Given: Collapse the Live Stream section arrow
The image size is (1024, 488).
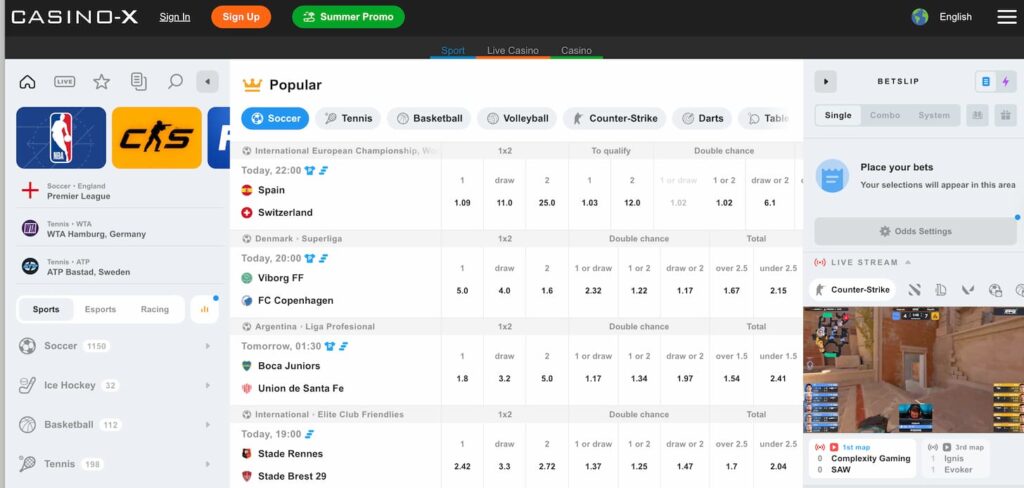Looking at the screenshot, I should click(x=908, y=262).
